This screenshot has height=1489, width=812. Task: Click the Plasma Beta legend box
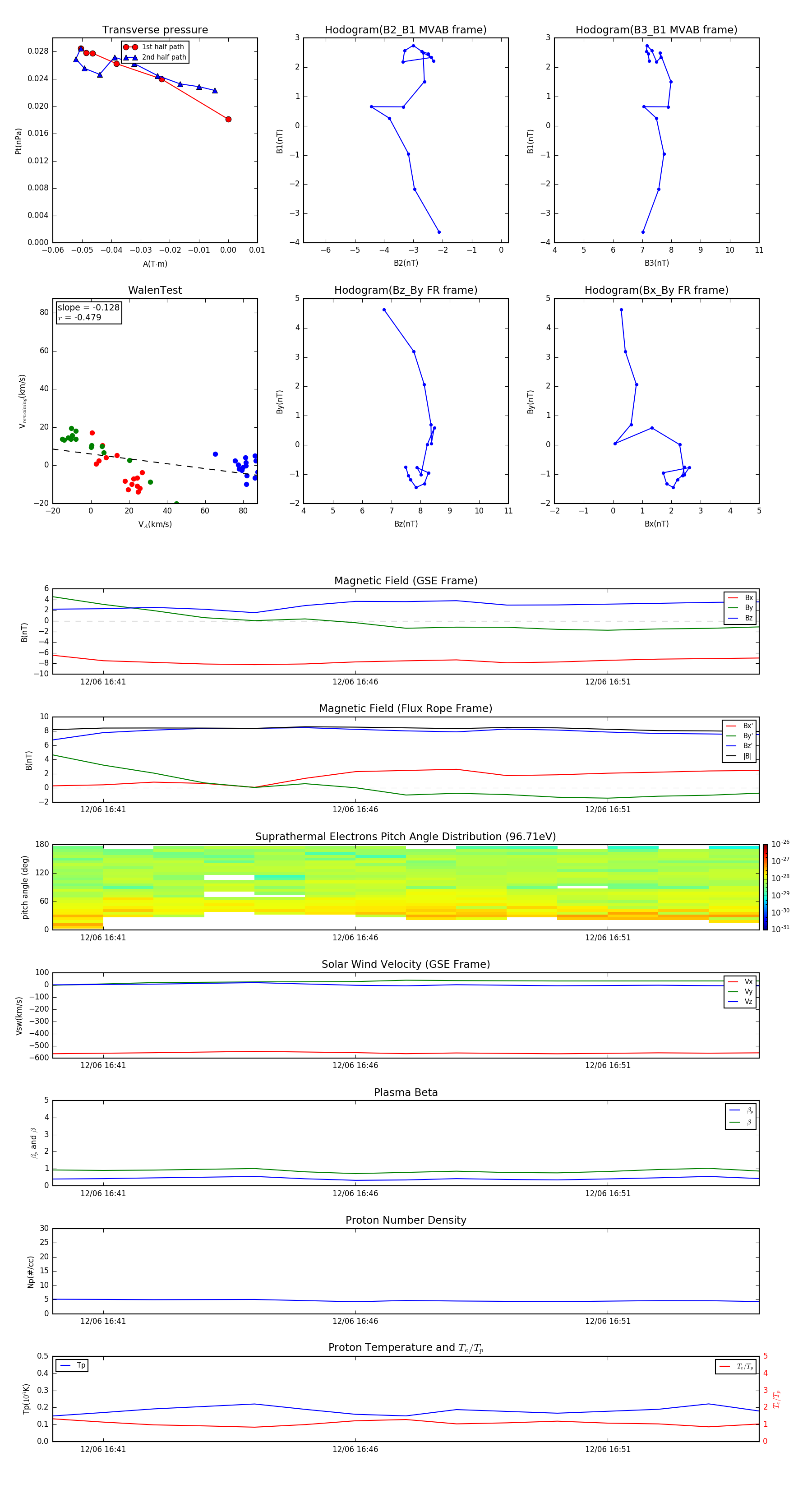740,1116
